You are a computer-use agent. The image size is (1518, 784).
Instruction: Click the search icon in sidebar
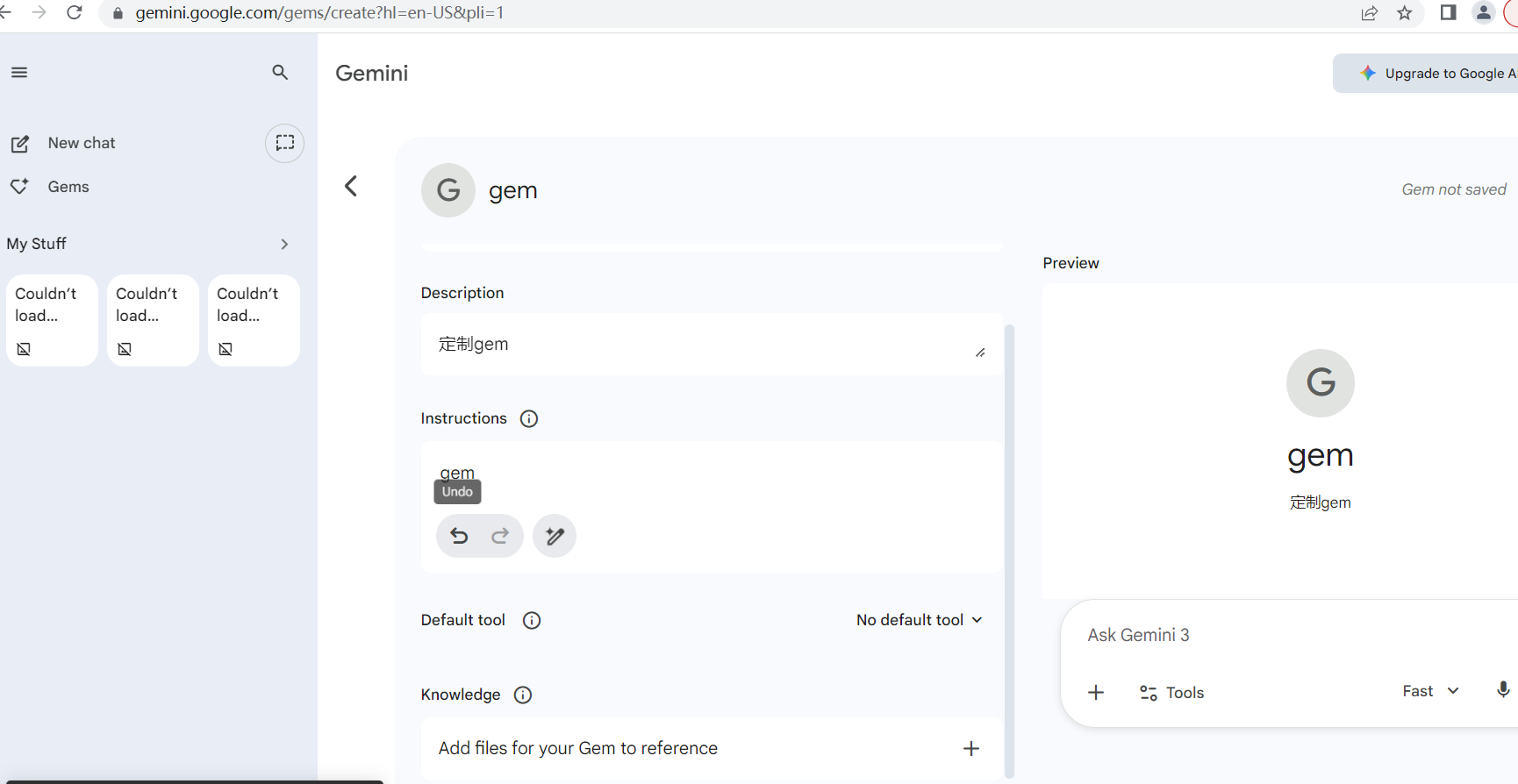pyautogui.click(x=280, y=73)
